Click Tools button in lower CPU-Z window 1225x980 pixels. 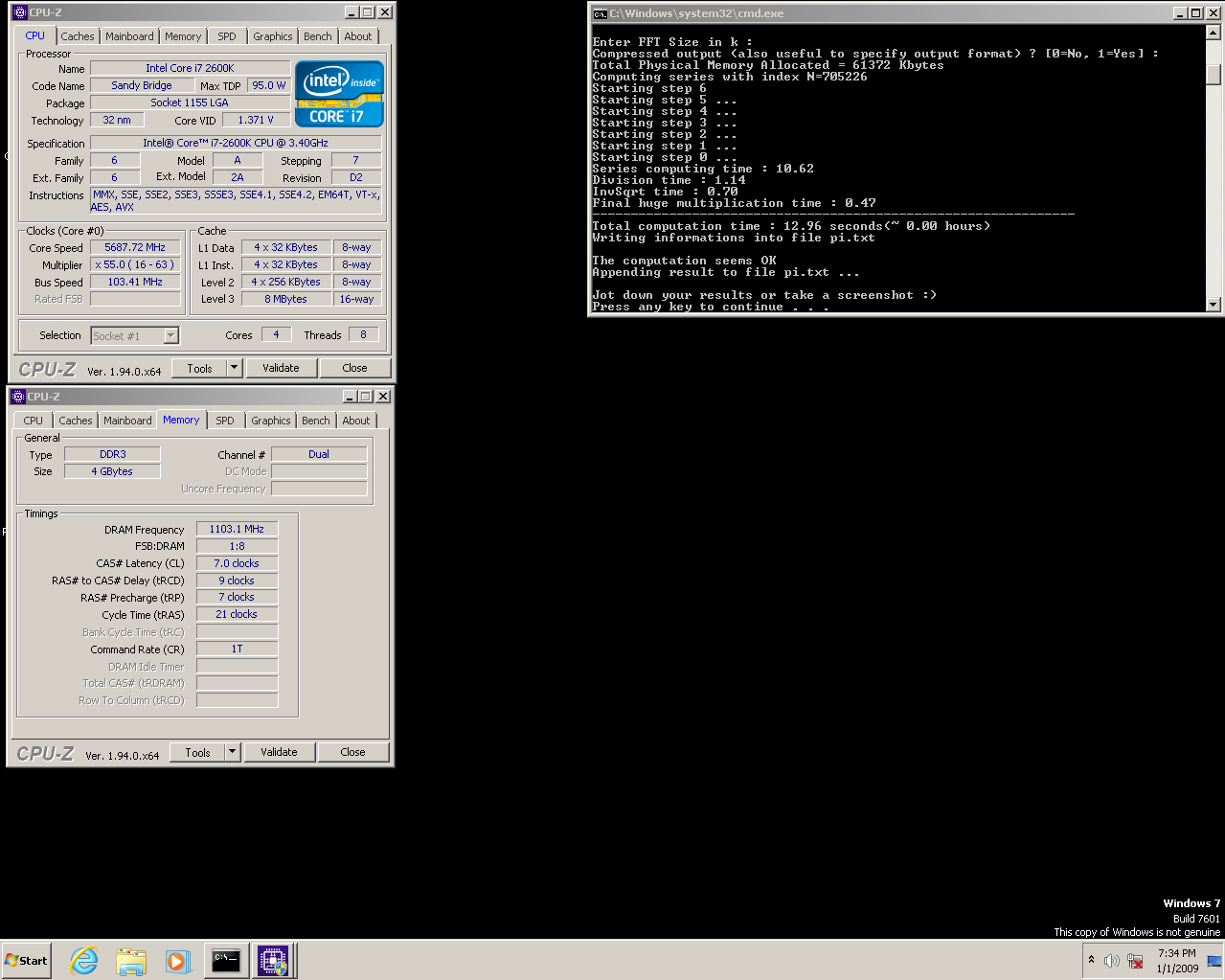tap(197, 752)
